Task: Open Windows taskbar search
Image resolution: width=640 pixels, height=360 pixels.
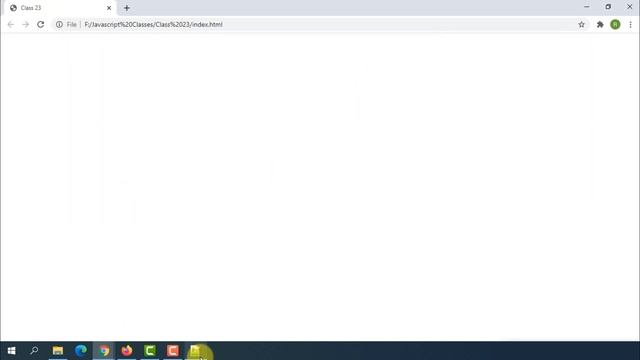Action: coord(34,351)
